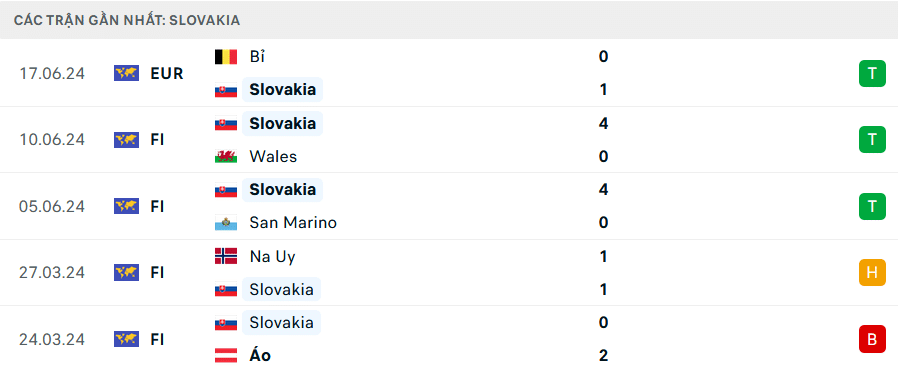Click the EUR competition label

tap(167, 73)
